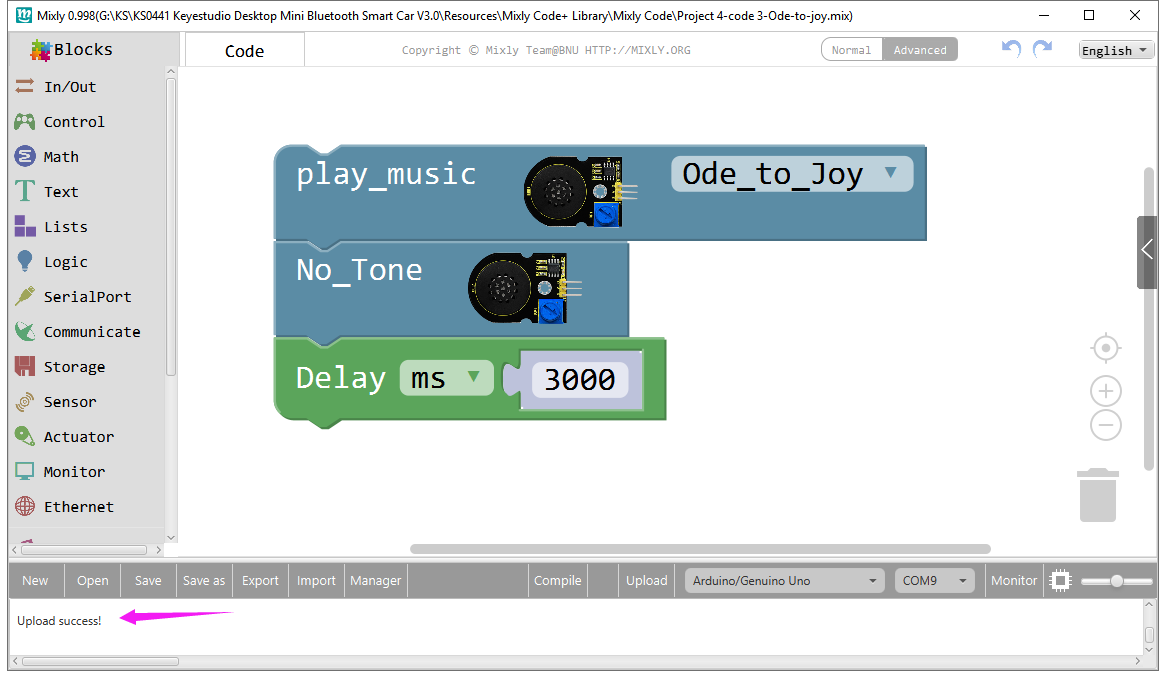Open the Lists block category
Image resolution: width=1166 pixels, height=678 pixels.
pos(65,227)
